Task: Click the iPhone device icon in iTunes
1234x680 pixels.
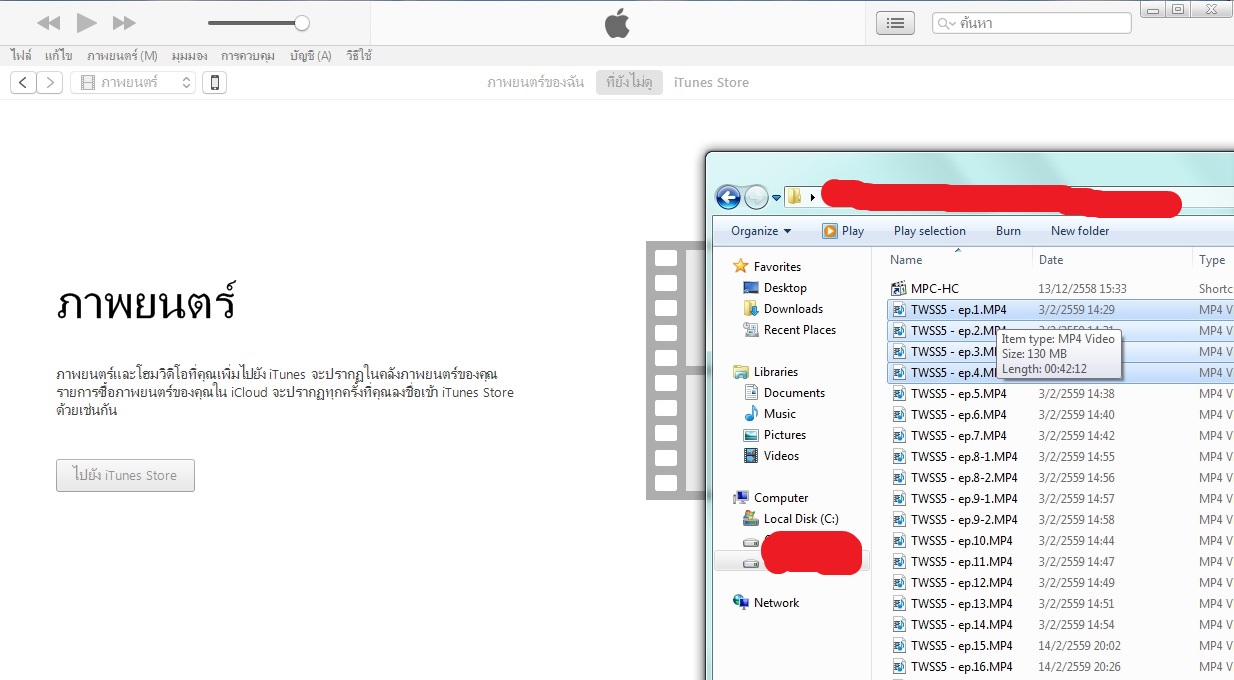Action: [214, 83]
